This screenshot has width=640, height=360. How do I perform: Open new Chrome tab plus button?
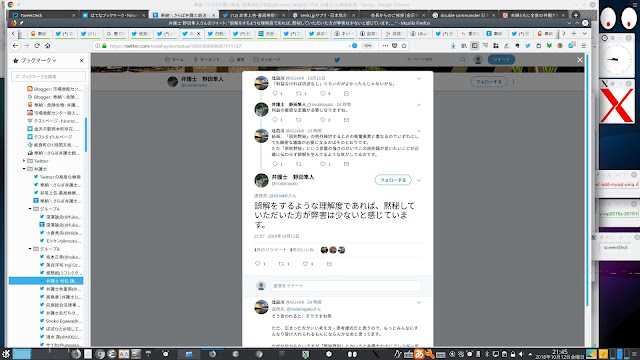click(x=576, y=15)
